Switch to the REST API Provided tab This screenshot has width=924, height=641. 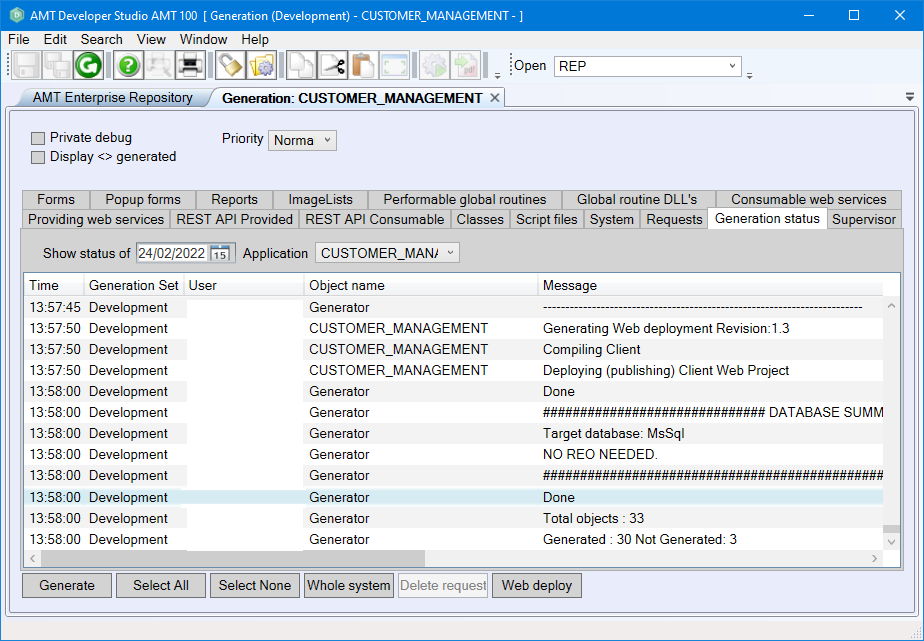click(x=235, y=219)
